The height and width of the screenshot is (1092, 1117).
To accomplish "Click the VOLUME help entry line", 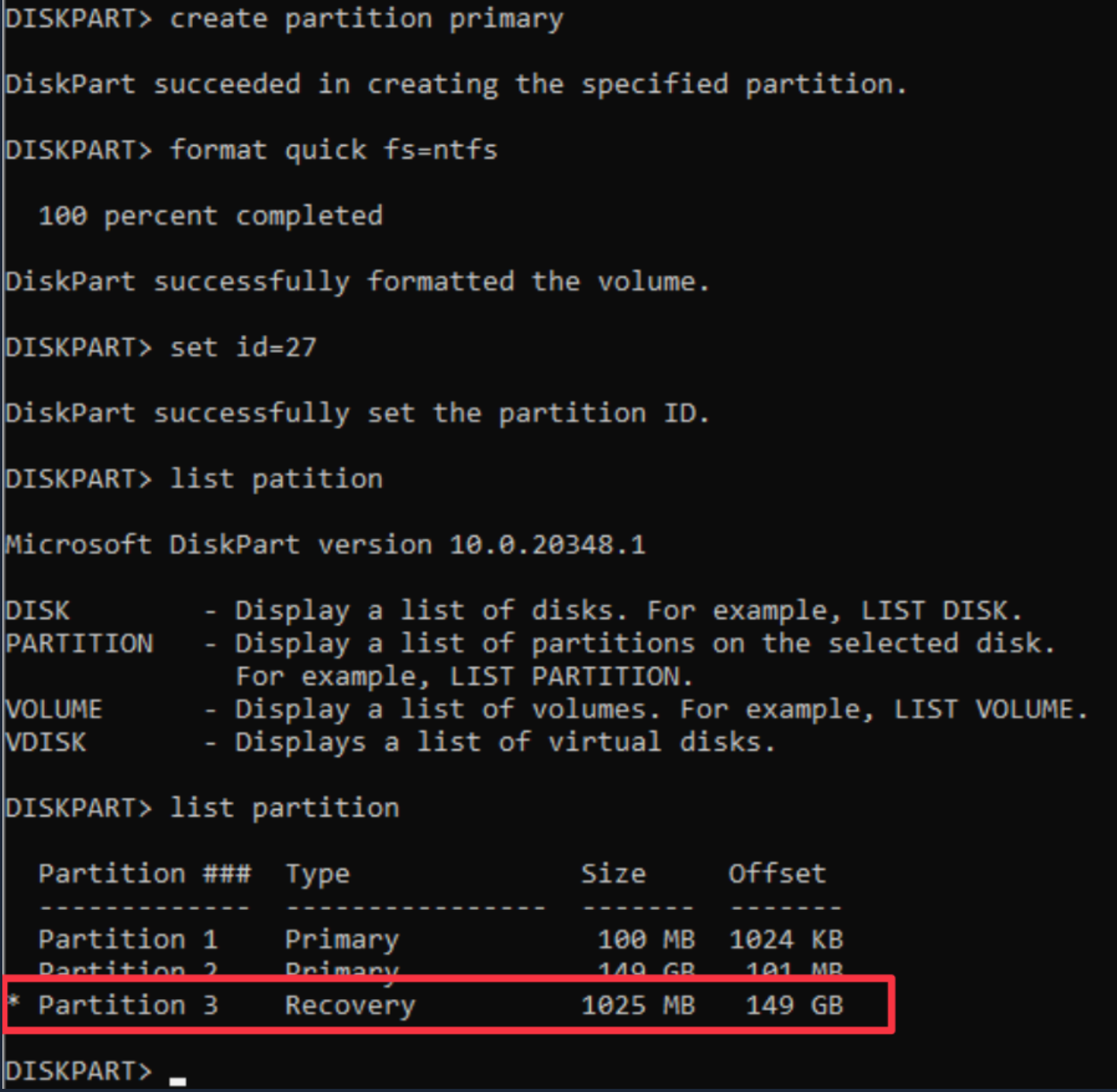I will 547,709.
